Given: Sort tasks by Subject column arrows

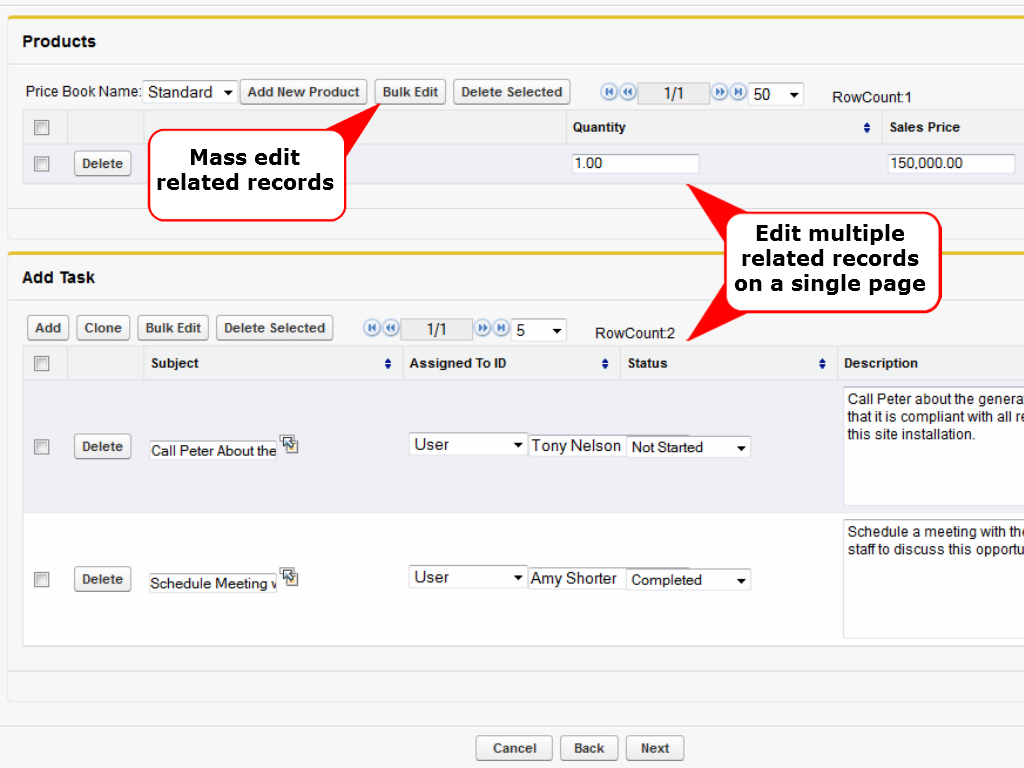Looking at the screenshot, I should (x=388, y=365).
